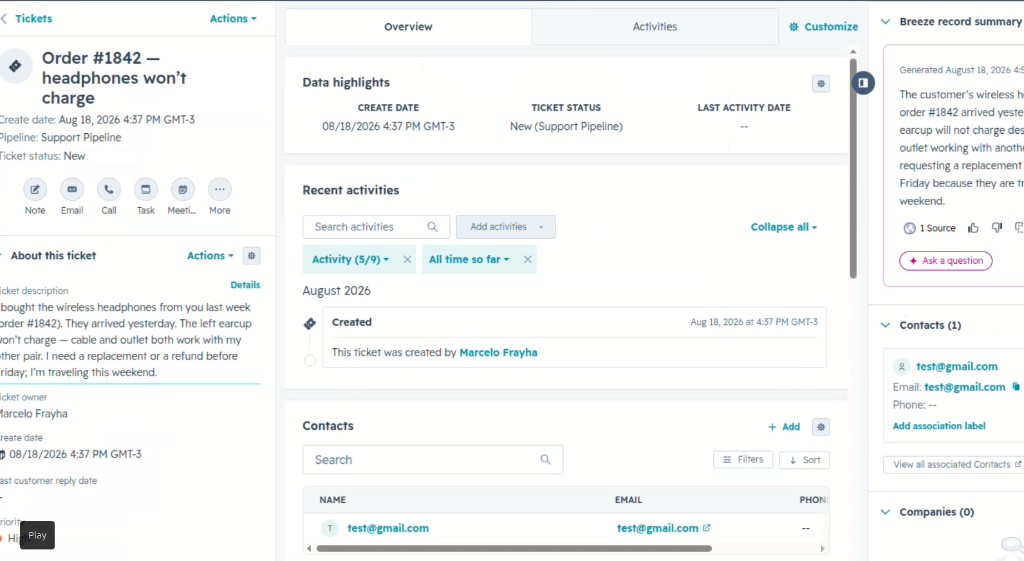Sort by NAME column header
The width and height of the screenshot is (1024, 561).
coord(332,500)
